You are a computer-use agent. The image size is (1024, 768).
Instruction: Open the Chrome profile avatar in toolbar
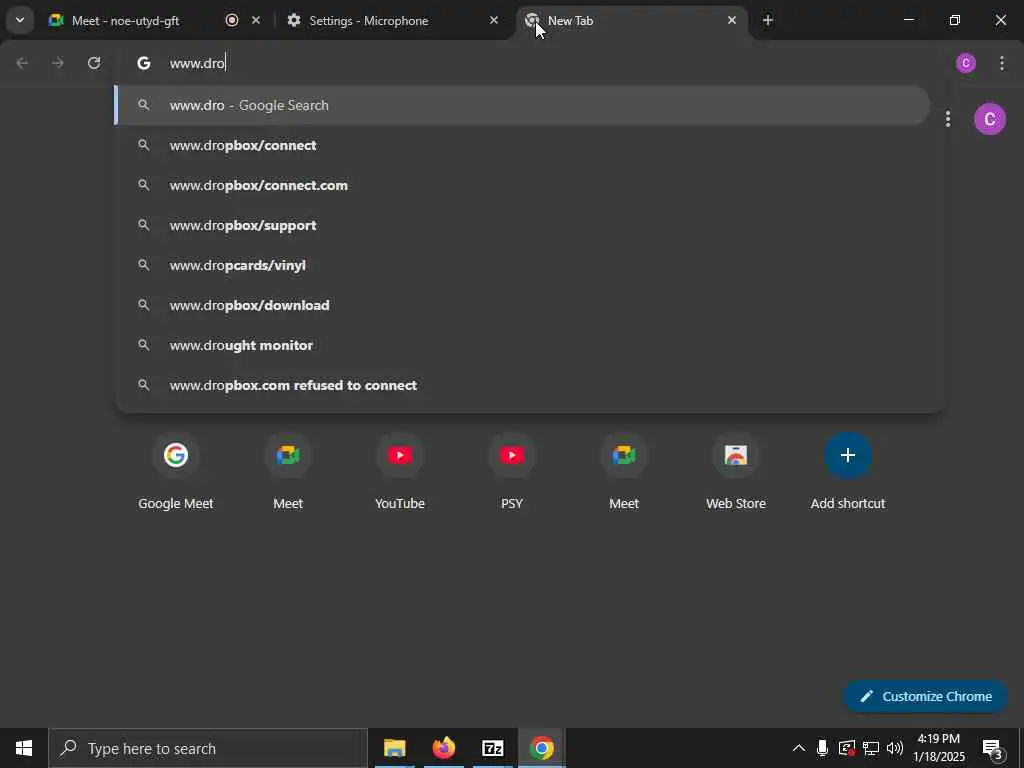[x=966, y=63]
